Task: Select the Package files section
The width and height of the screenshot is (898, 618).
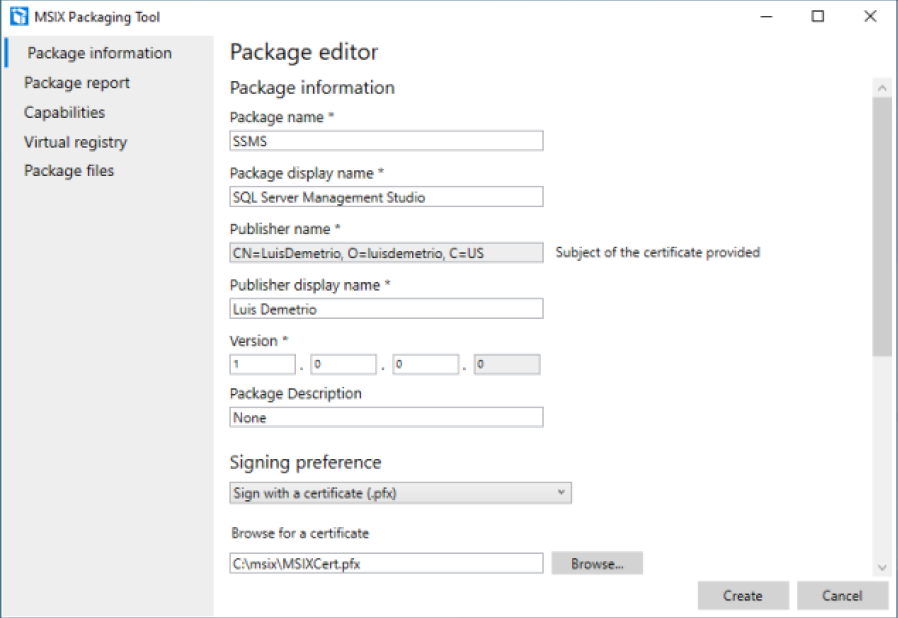Action: pos(69,171)
